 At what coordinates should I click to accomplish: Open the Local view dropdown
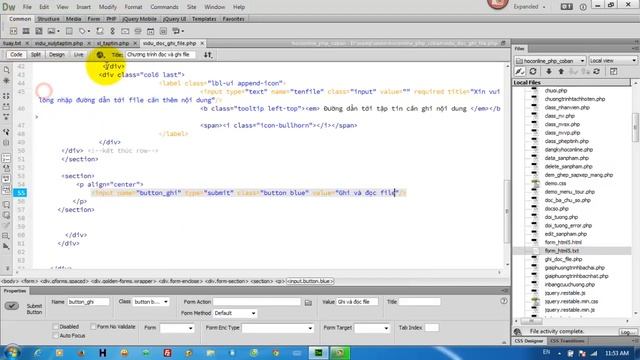pyautogui.click(x=613, y=60)
